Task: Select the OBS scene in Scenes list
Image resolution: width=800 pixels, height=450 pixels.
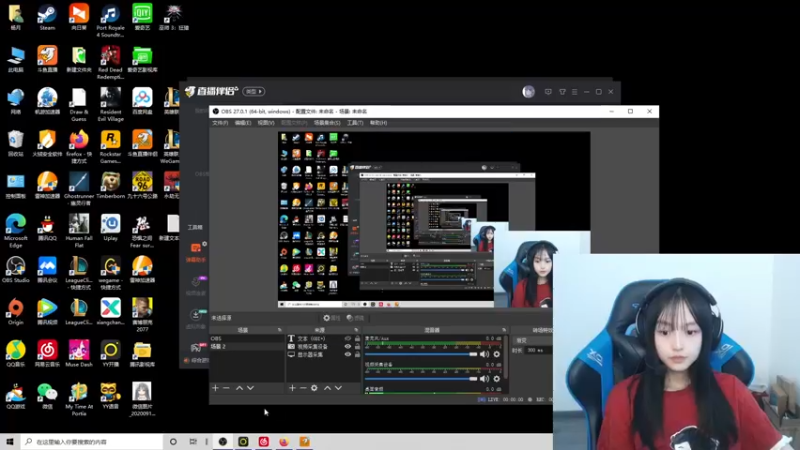Action: click(247, 338)
